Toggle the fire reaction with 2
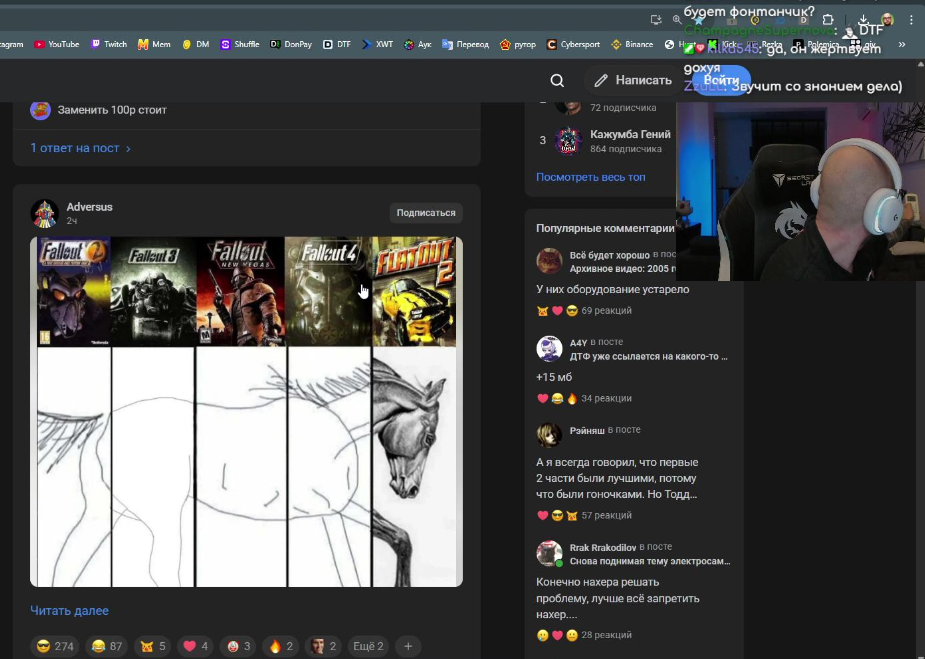 pos(281,647)
